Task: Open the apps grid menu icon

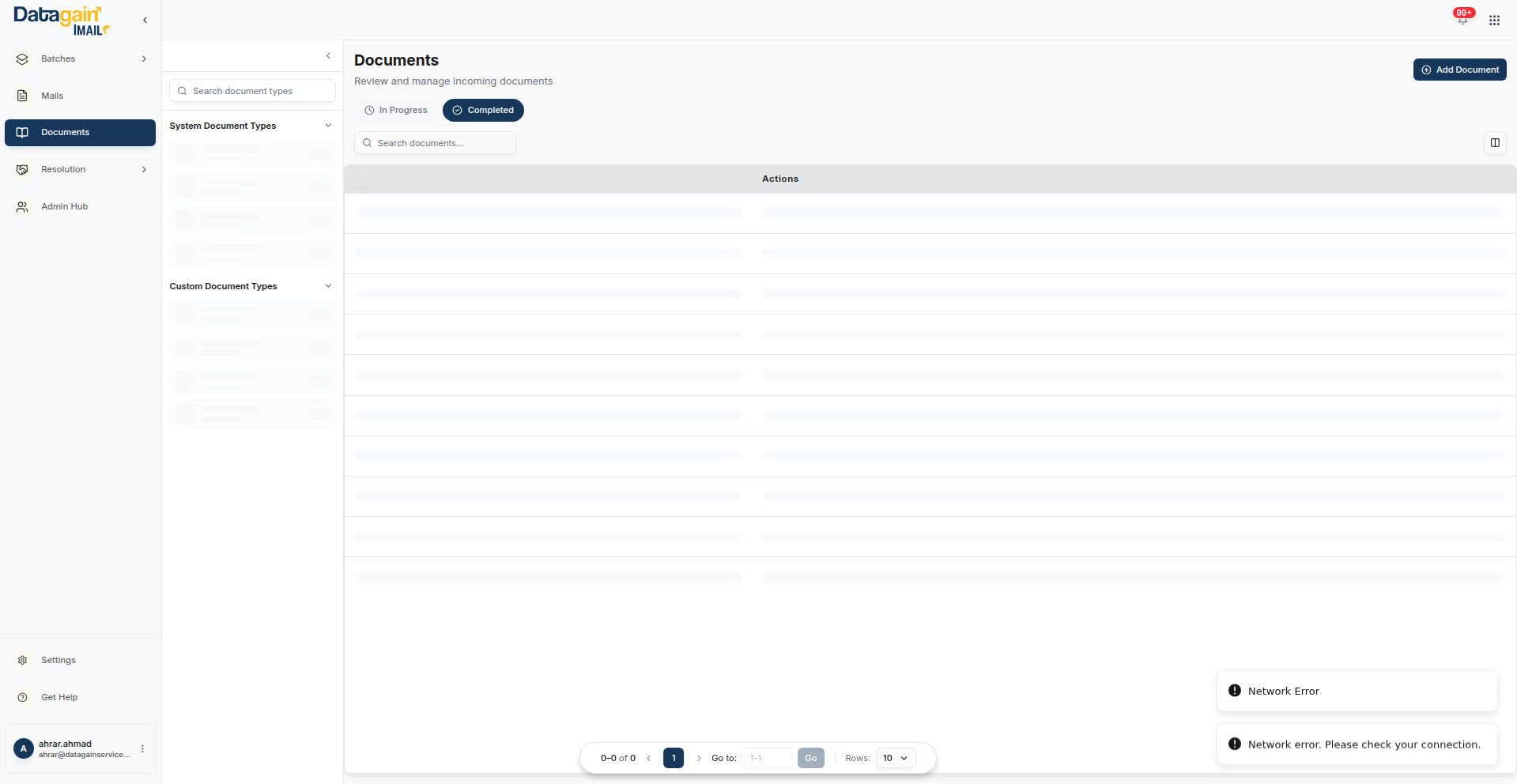Action: click(x=1494, y=21)
